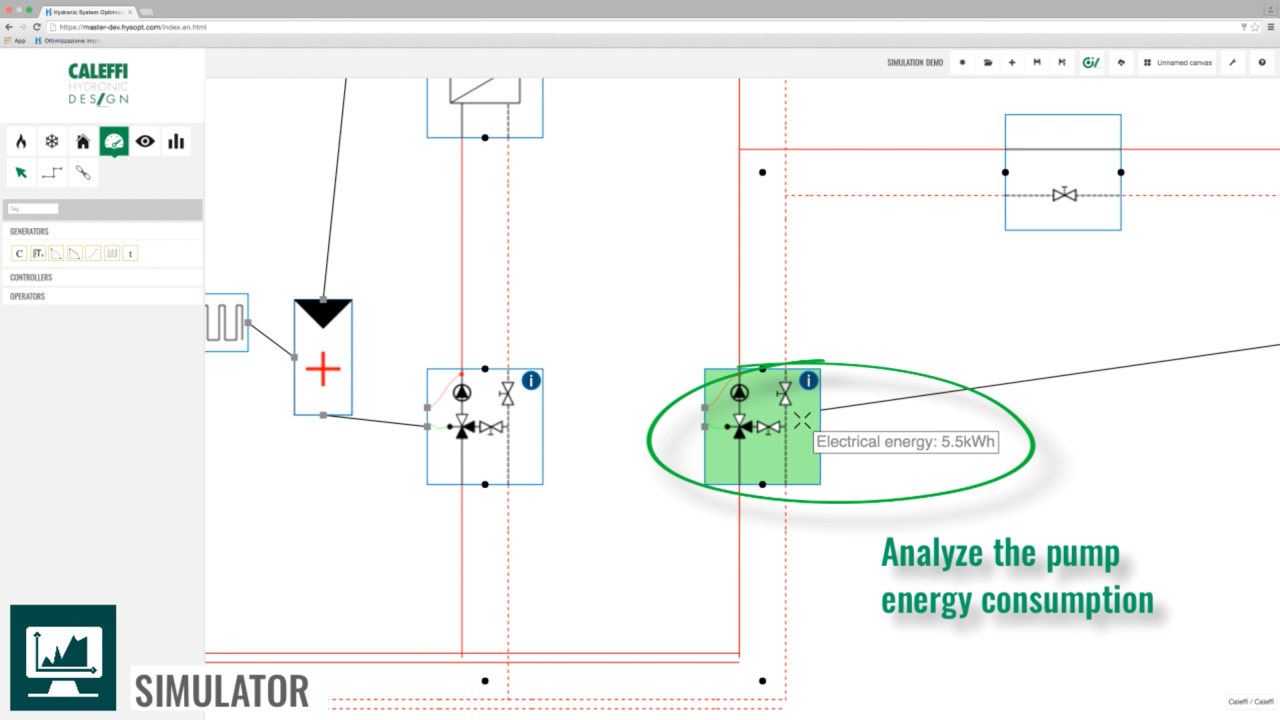The image size is (1280, 720).
Task: Click info badge on highlighted green pump block
Action: click(808, 381)
